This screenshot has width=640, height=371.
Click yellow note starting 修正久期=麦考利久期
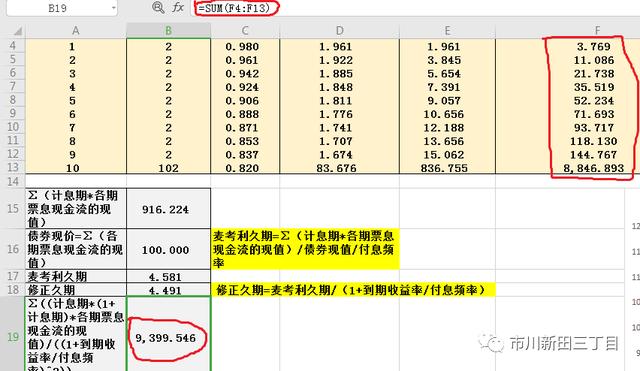(353, 290)
